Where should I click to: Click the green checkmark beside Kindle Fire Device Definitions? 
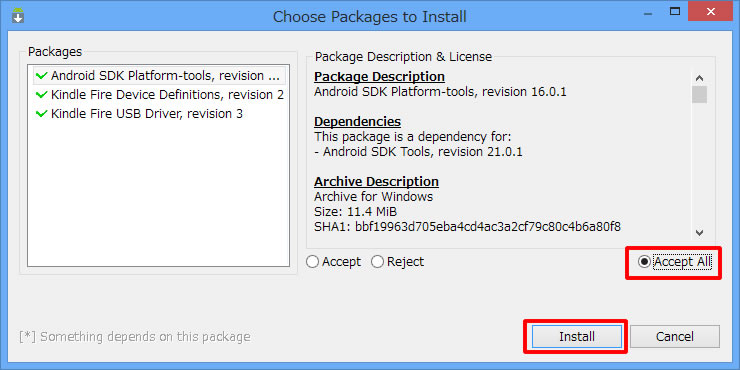coord(42,95)
